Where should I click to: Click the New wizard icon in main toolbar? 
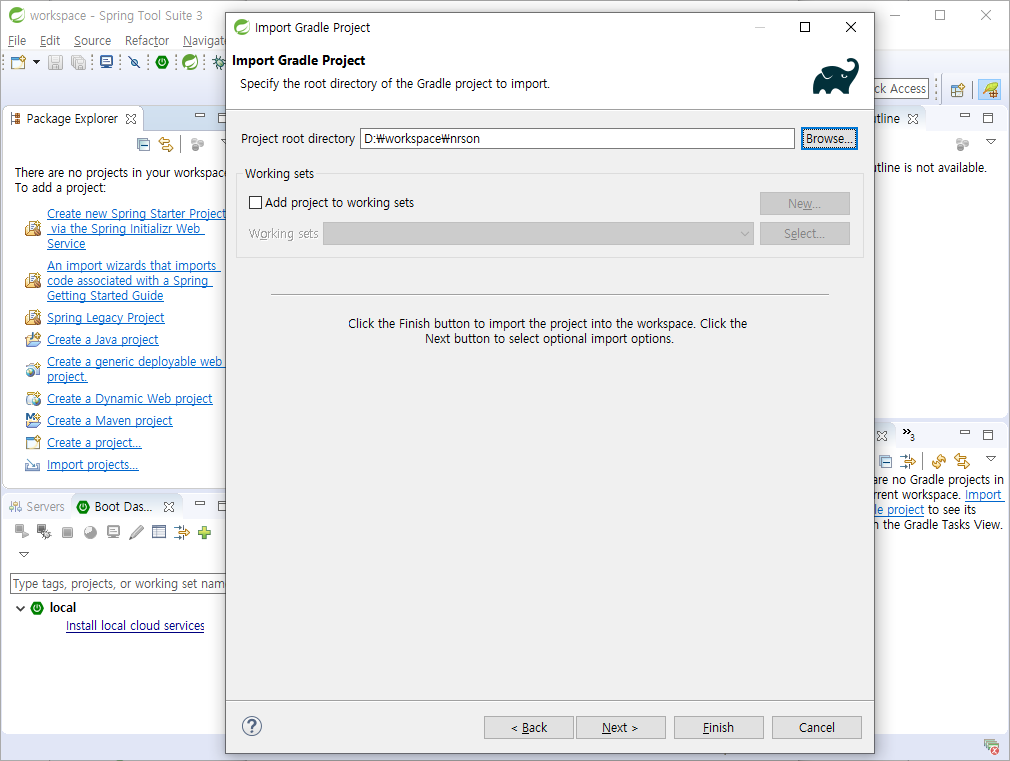pos(18,62)
